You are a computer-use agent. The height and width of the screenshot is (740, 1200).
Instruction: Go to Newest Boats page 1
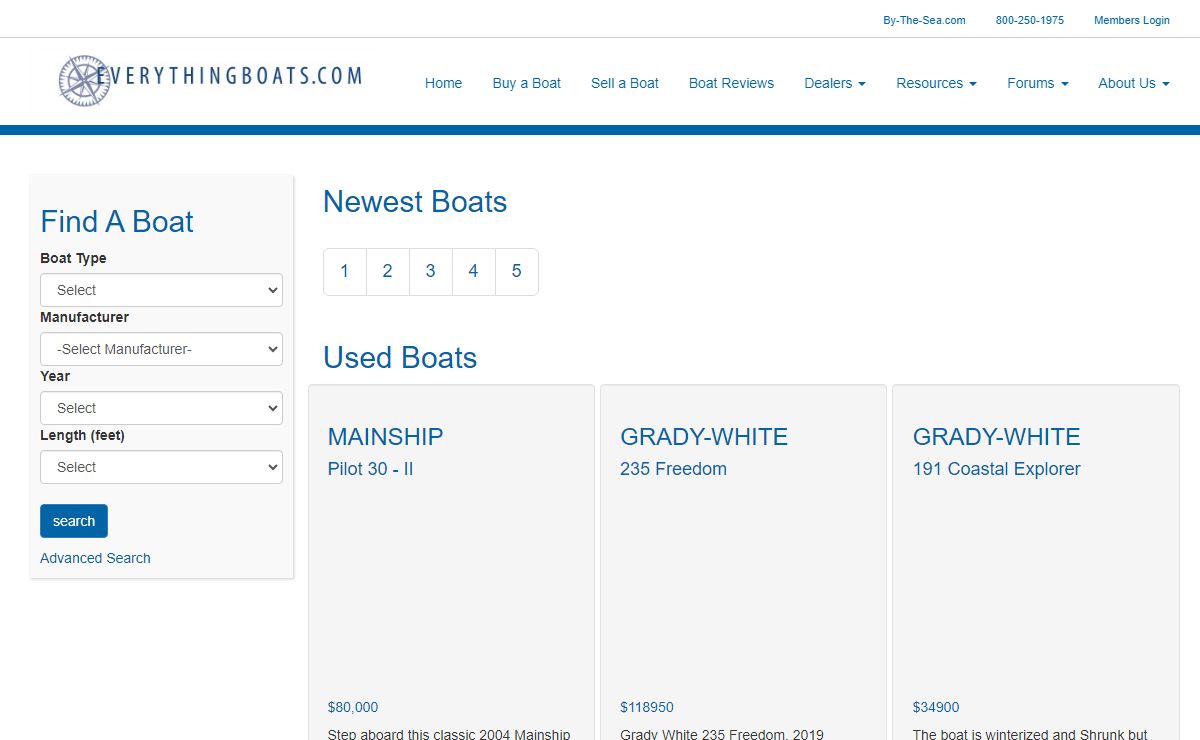click(x=345, y=271)
